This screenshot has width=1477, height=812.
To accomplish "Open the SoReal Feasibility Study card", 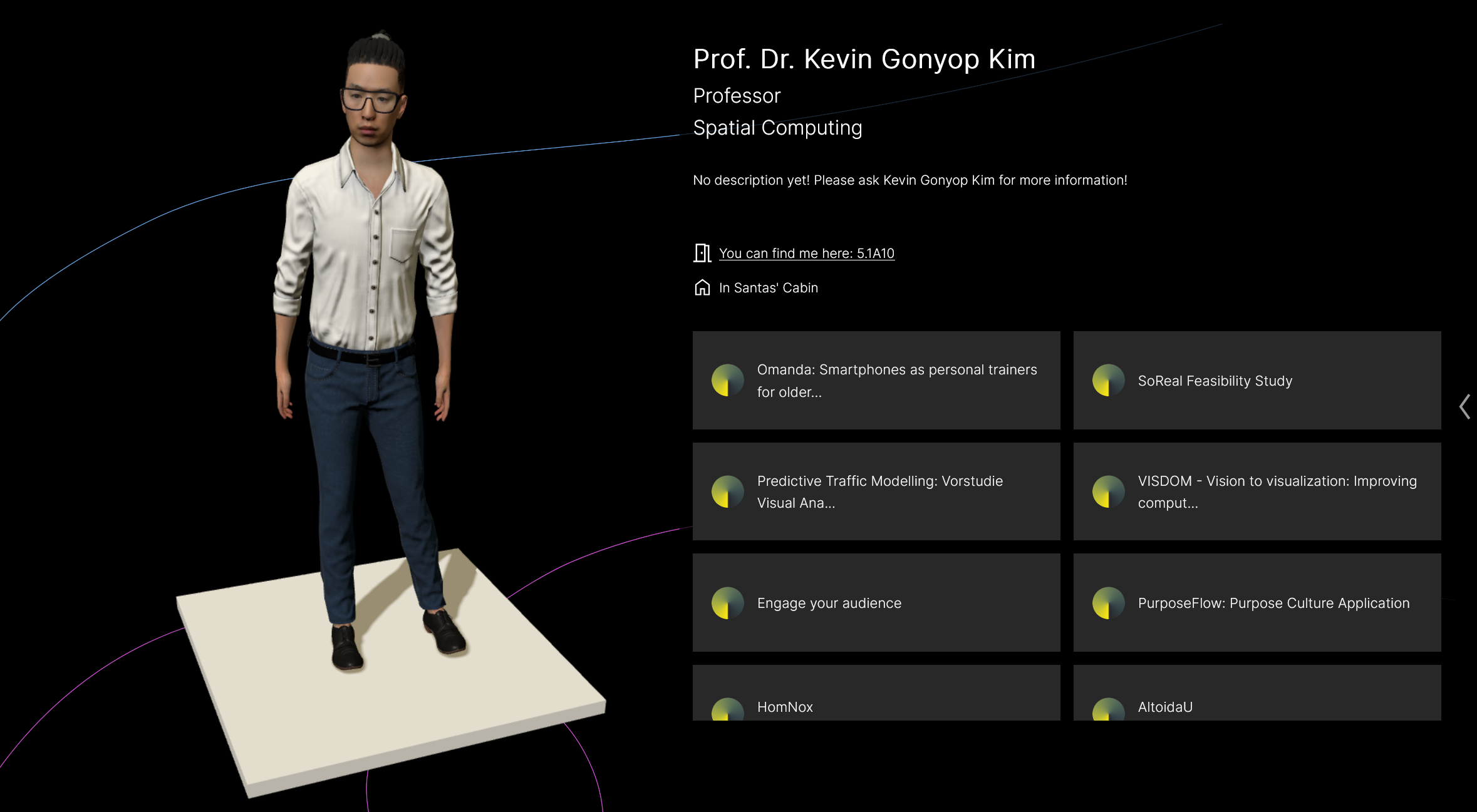I will pyautogui.click(x=1257, y=380).
